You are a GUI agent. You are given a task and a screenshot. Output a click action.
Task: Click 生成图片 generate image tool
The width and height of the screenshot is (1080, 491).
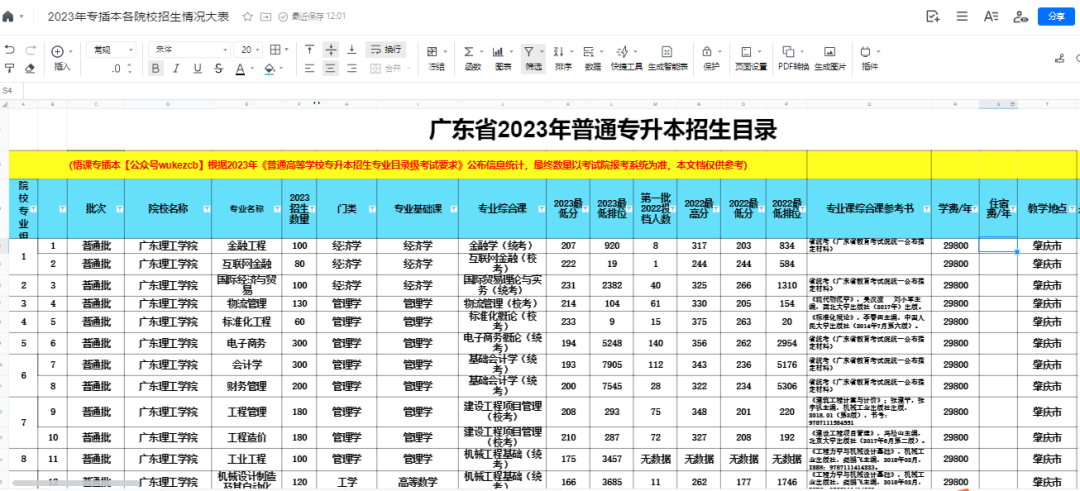pos(829,59)
